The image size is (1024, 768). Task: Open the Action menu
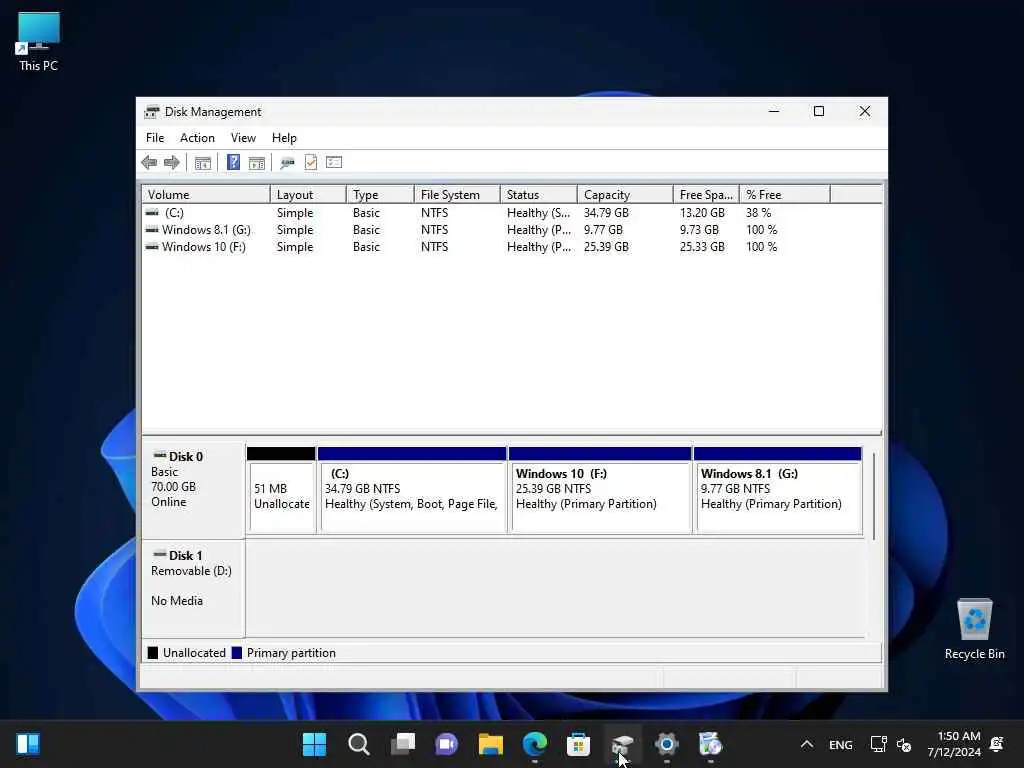point(197,138)
